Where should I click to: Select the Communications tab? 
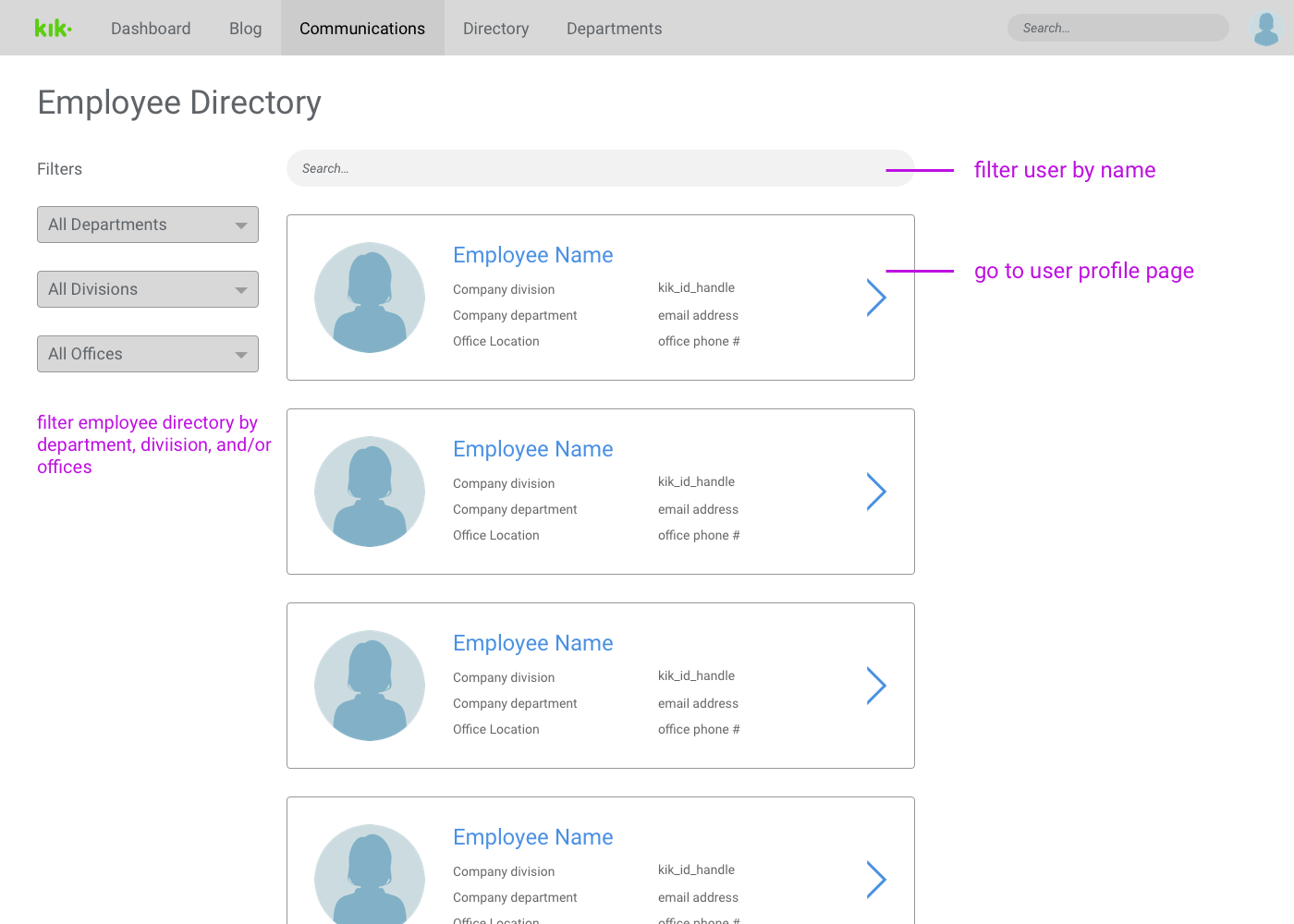362,29
